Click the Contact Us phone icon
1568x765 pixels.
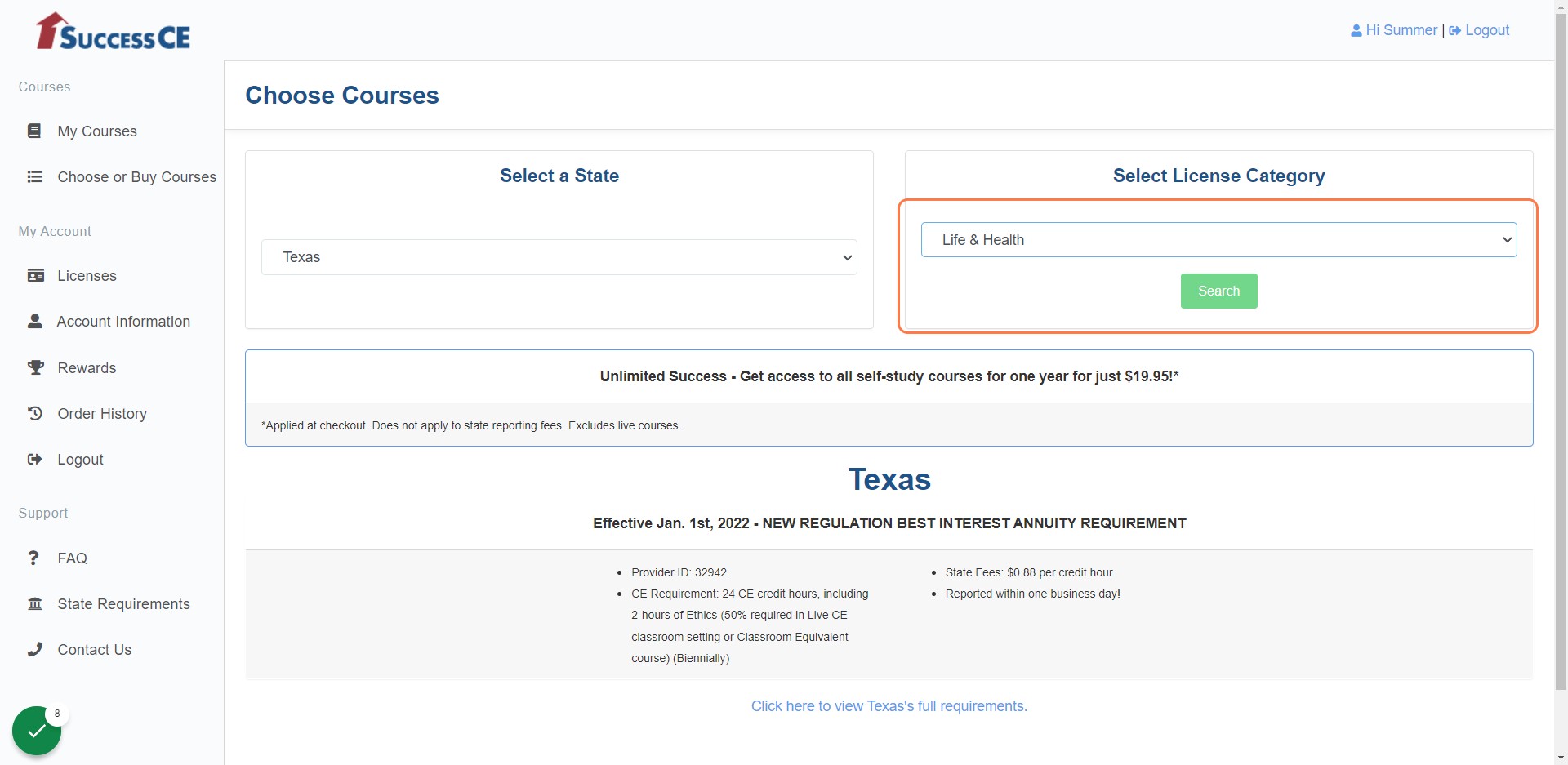point(35,649)
